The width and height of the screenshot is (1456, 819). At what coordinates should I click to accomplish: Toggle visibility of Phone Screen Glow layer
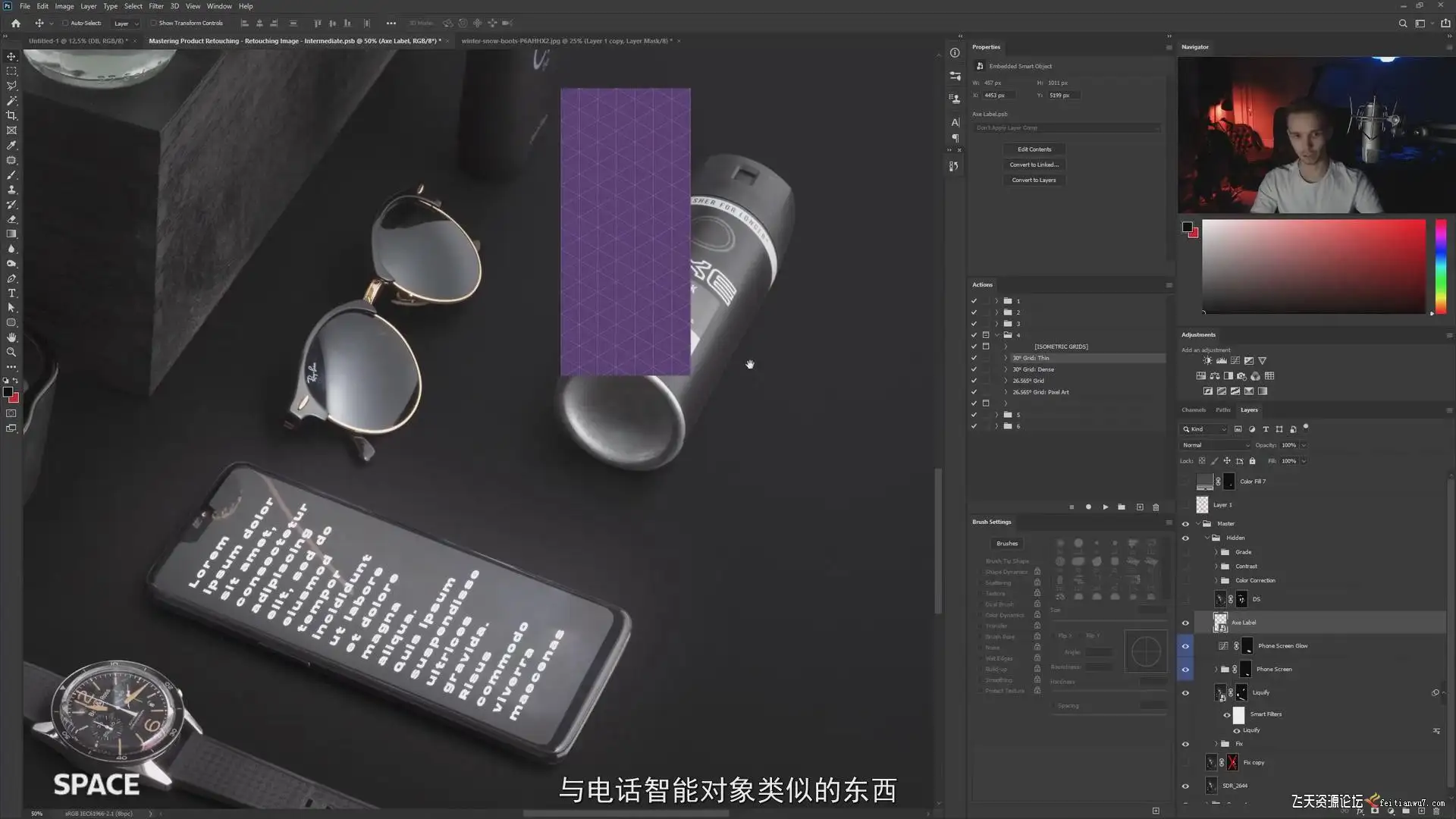pyautogui.click(x=1185, y=646)
